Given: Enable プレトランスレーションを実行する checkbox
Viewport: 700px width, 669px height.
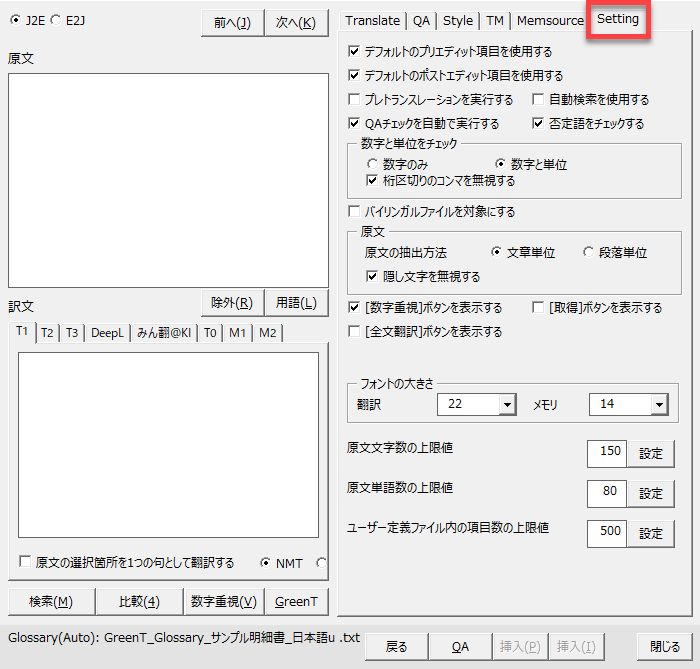Looking at the screenshot, I should click(x=355, y=100).
